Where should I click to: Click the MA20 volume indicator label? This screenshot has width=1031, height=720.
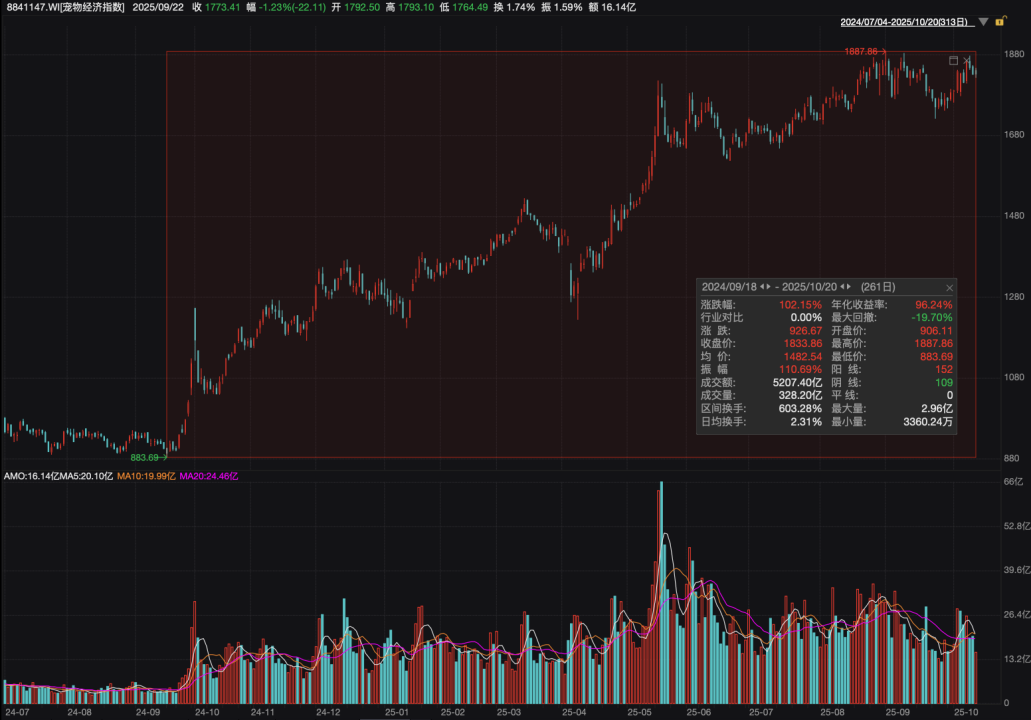click(208, 476)
